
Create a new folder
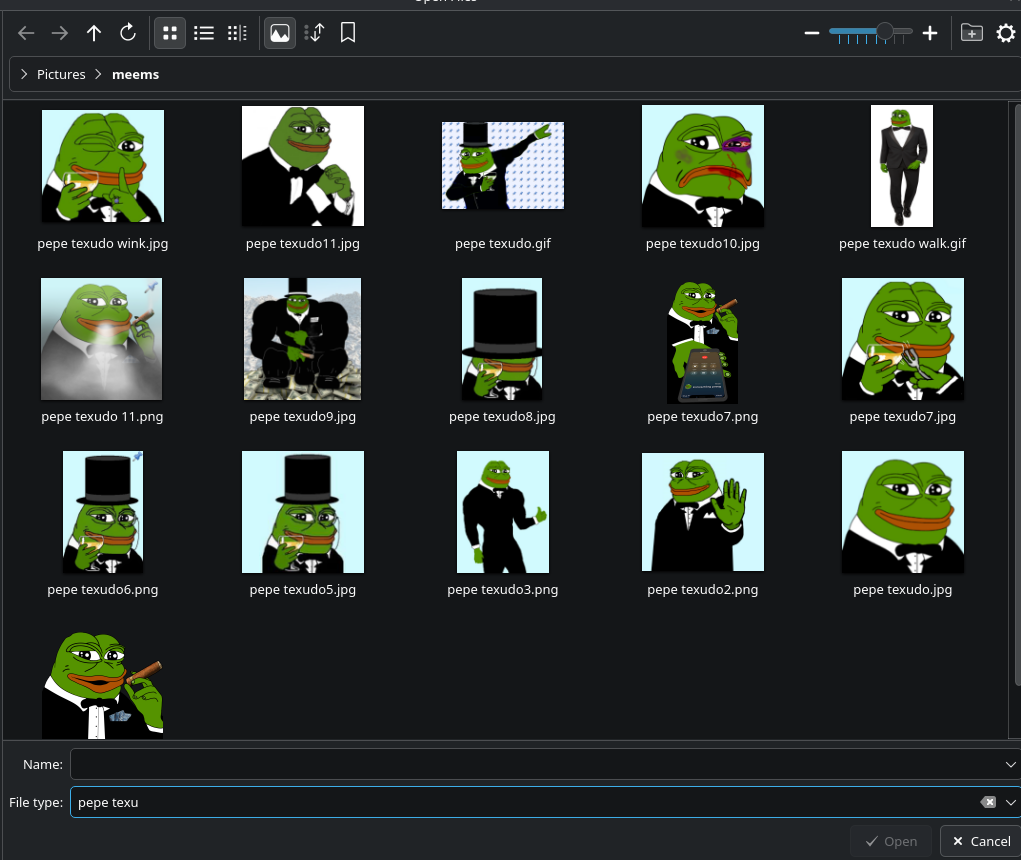pos(972,33)
